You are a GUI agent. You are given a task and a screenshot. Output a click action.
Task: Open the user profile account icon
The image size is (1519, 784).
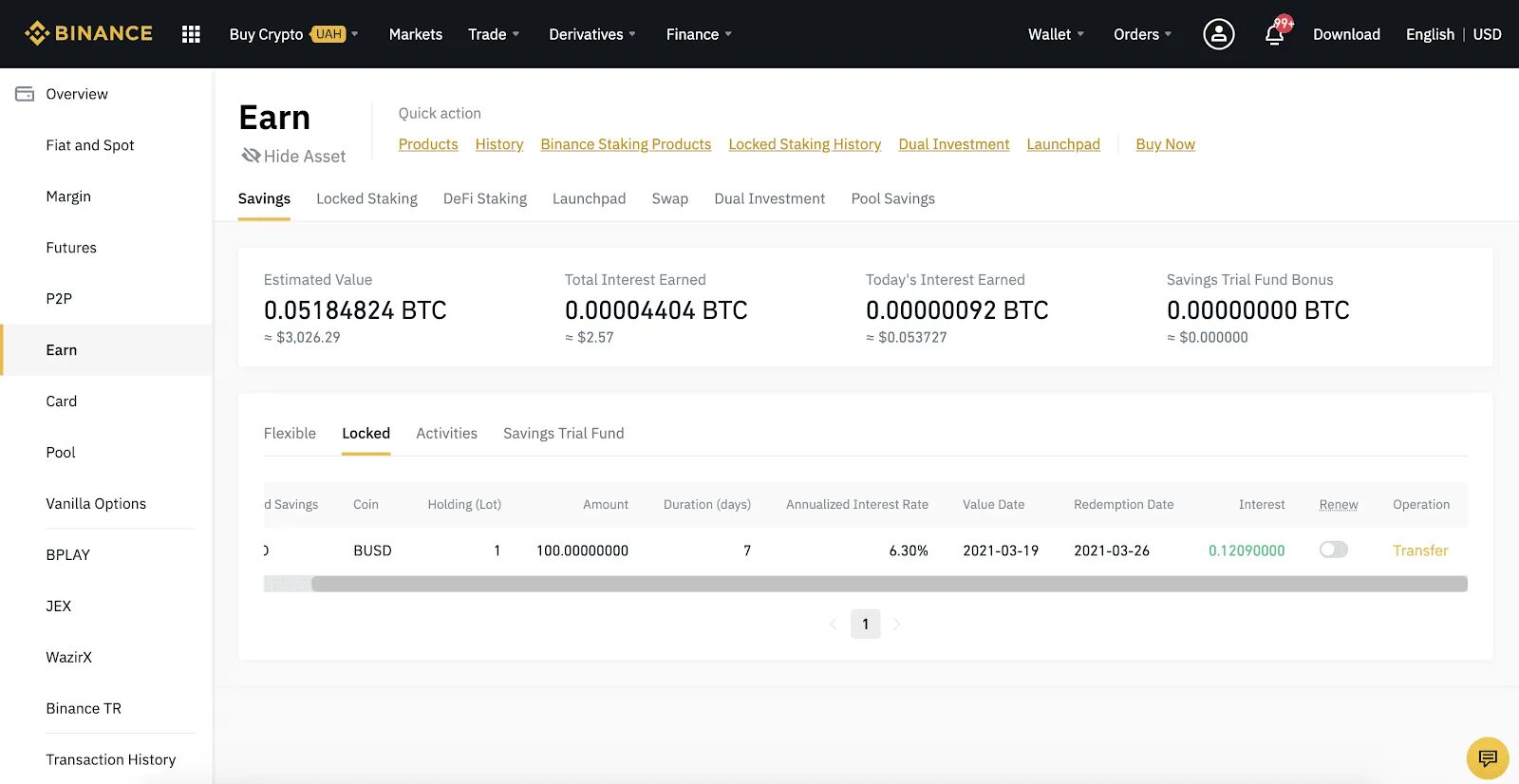click(1219, 34)
